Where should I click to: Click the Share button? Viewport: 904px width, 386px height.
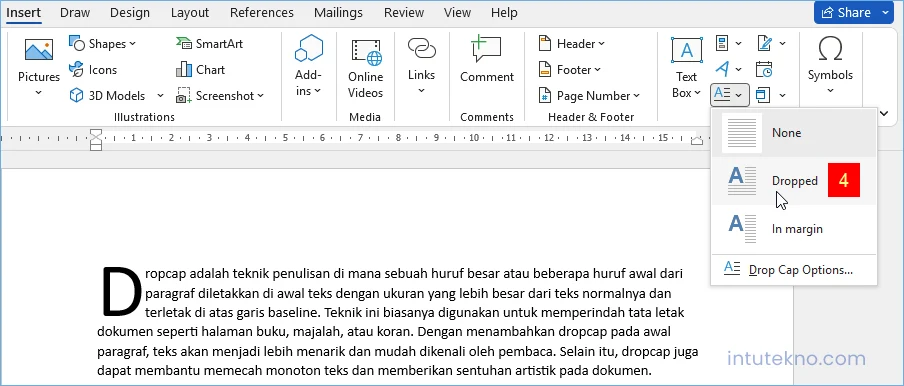click(853, 13)
